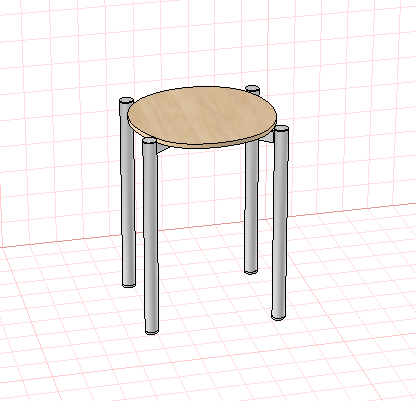Screen dimensions: 416x401
Task: Select the stool's front-left metal leg
Action: [151, 237]
